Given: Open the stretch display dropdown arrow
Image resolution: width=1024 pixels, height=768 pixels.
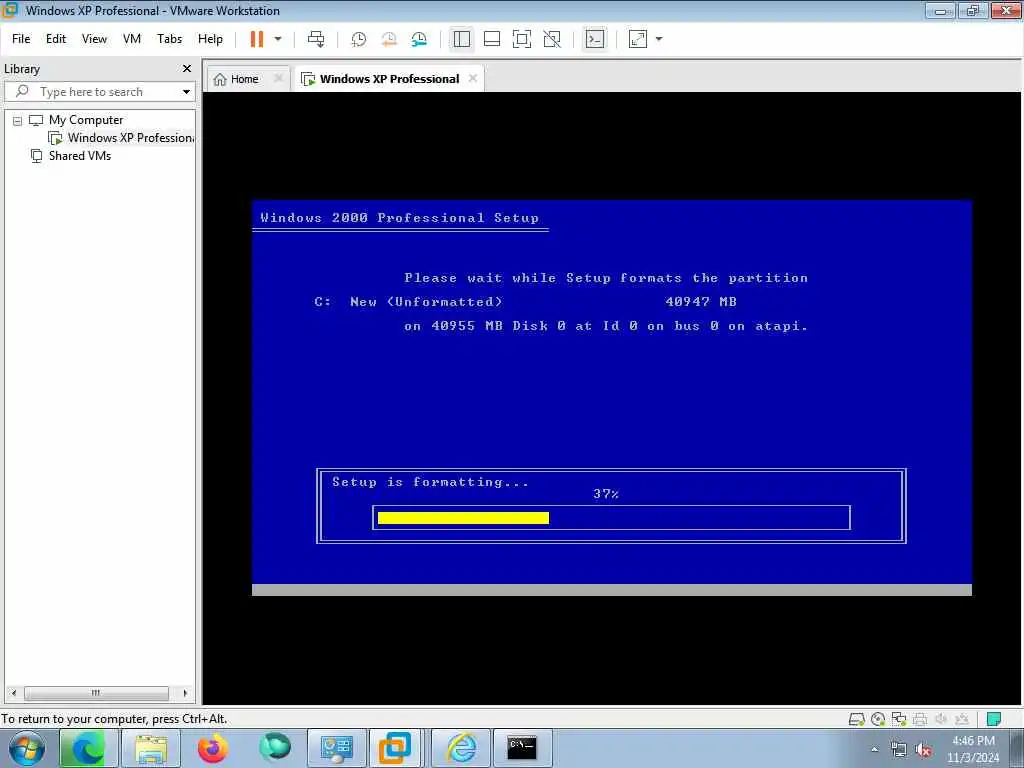Looking at the screenshot, I should tap(659, 39).
